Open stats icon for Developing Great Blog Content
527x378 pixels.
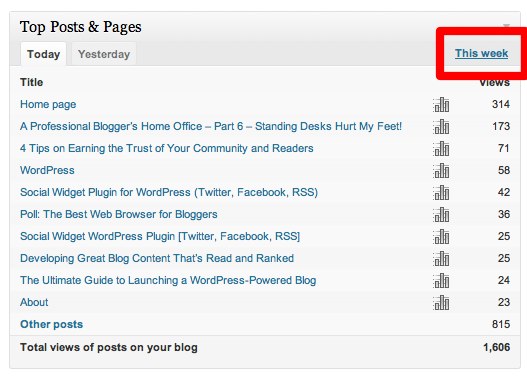(441, 259)
